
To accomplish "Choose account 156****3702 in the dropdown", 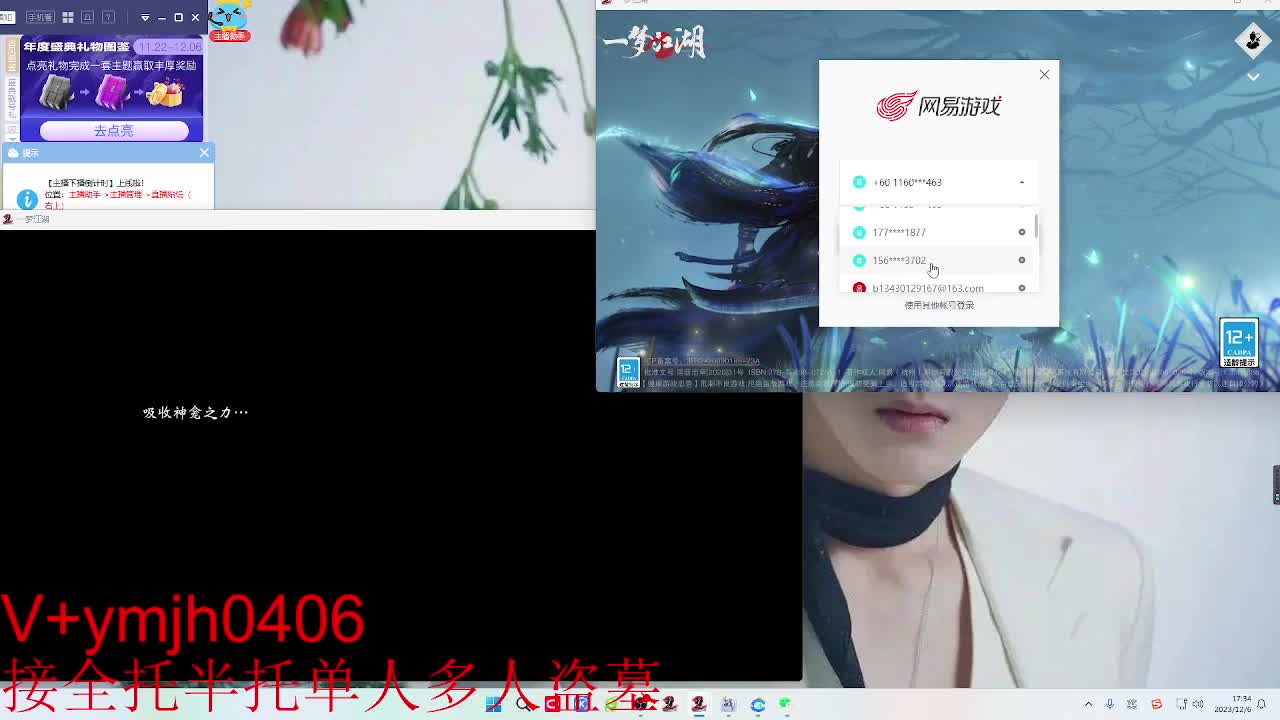I will [x=937, y=260].
